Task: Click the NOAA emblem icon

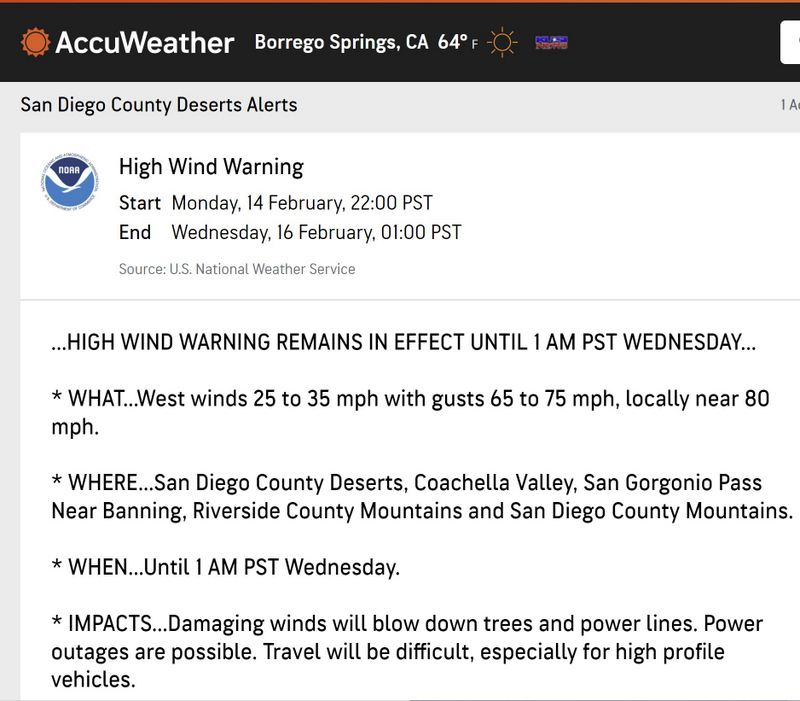Action: click(69, 181)
